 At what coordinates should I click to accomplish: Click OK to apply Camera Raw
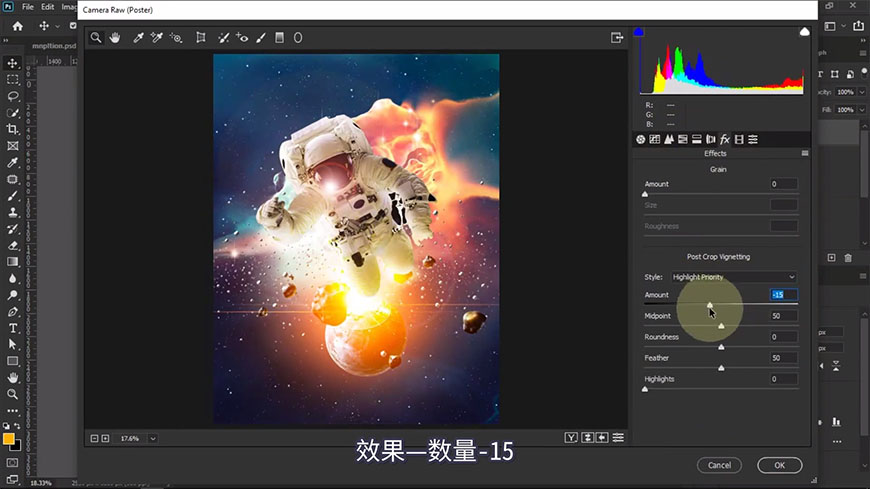click(x=780, y=465)
